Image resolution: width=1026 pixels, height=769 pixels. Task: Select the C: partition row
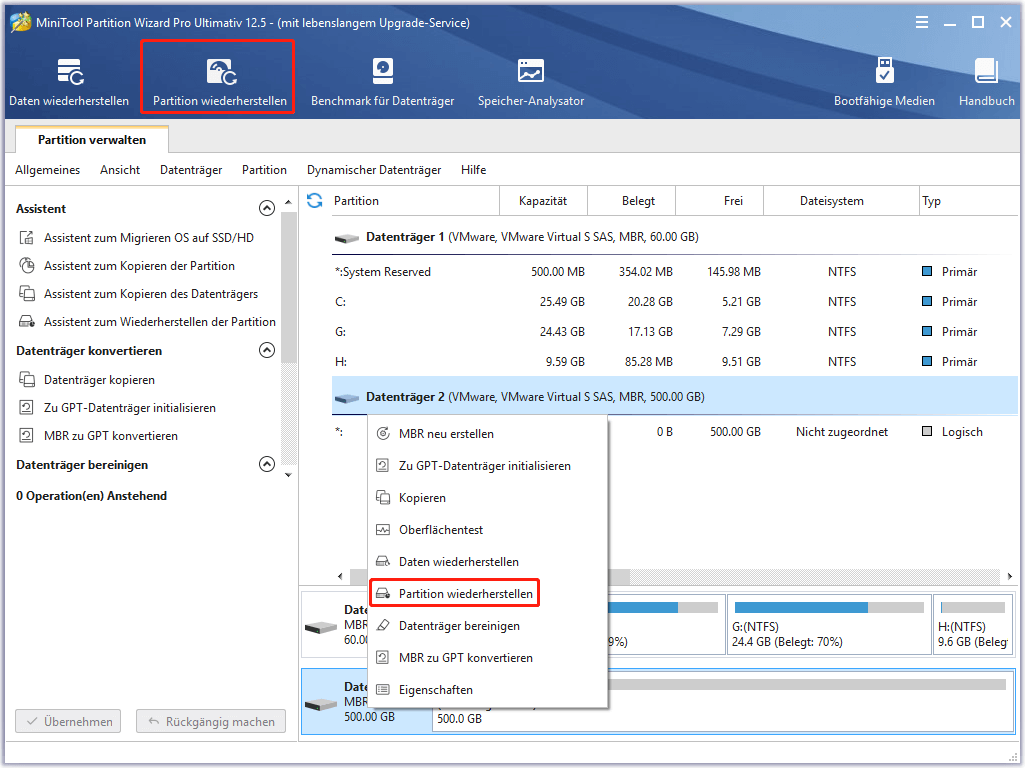[675, 302]
